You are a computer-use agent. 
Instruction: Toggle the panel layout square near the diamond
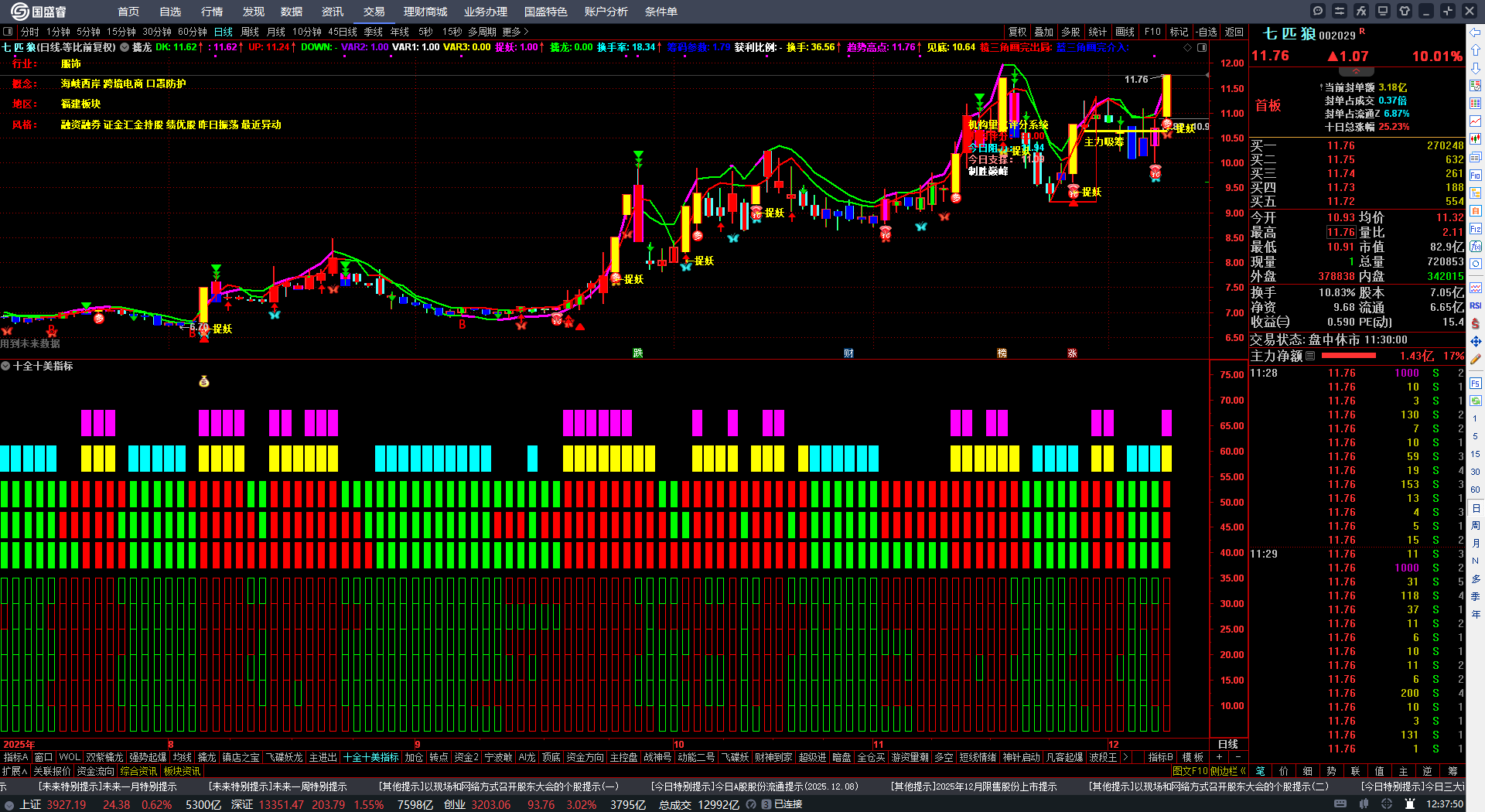tap(1202, 47)
